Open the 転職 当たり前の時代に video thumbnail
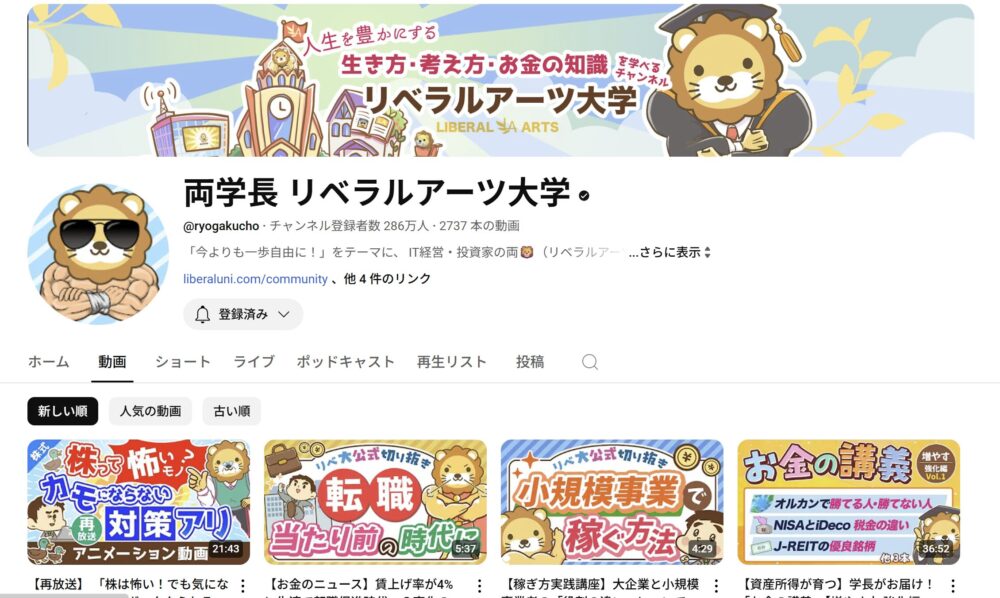 pyautogui.click(x=375, y=502)
